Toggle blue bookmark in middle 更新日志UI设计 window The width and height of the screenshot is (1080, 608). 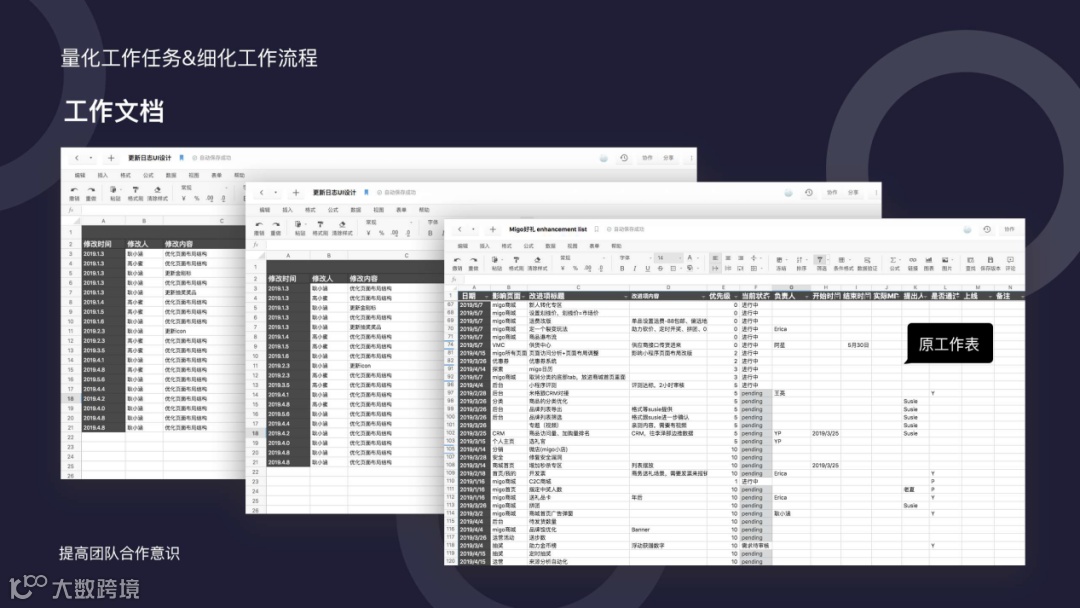point(366,192)
